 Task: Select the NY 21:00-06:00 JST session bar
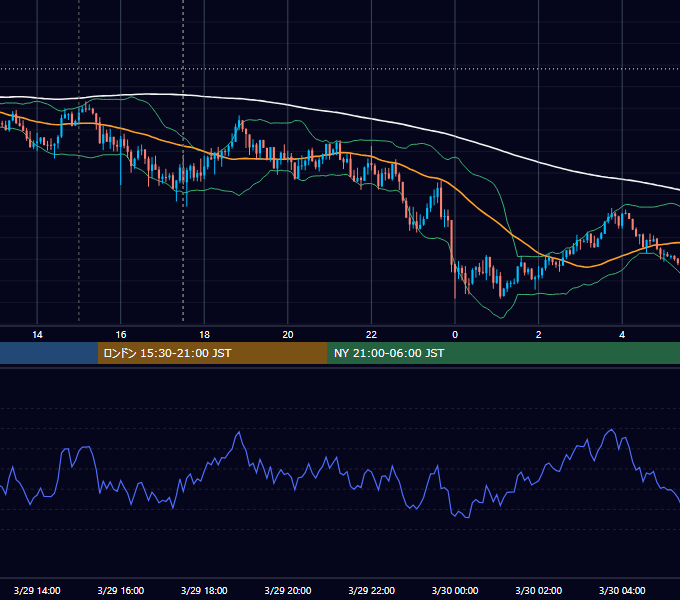pyautogui.click(x=503, y=353)
